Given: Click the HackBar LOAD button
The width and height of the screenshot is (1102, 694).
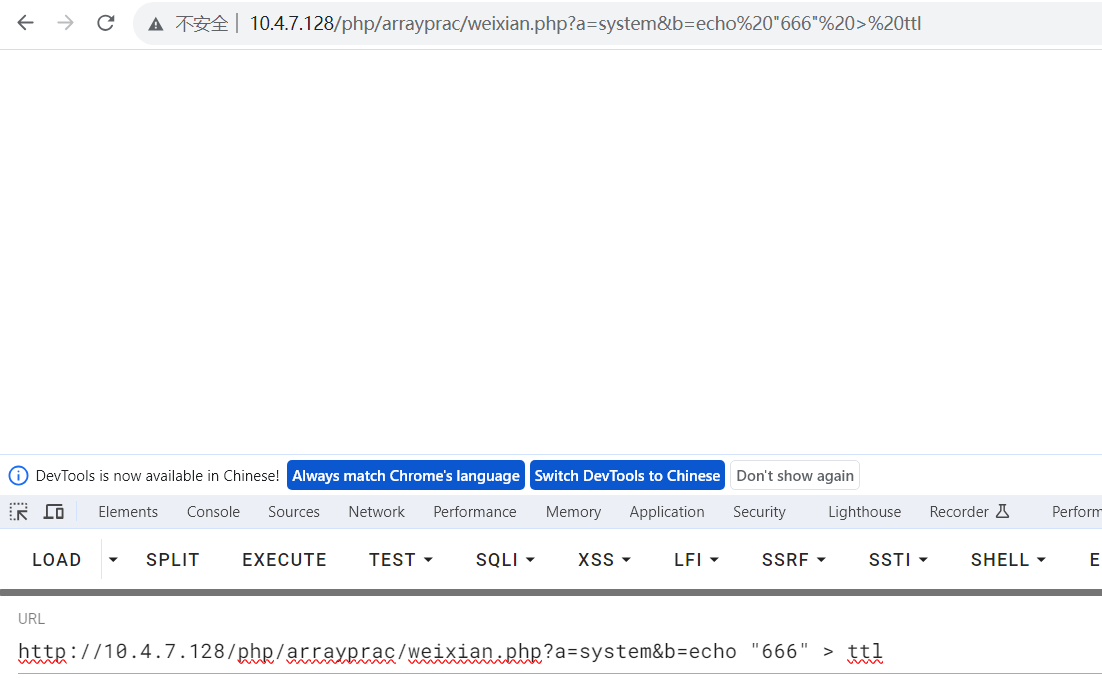Looking at the screenshot, I should point(57,560).
